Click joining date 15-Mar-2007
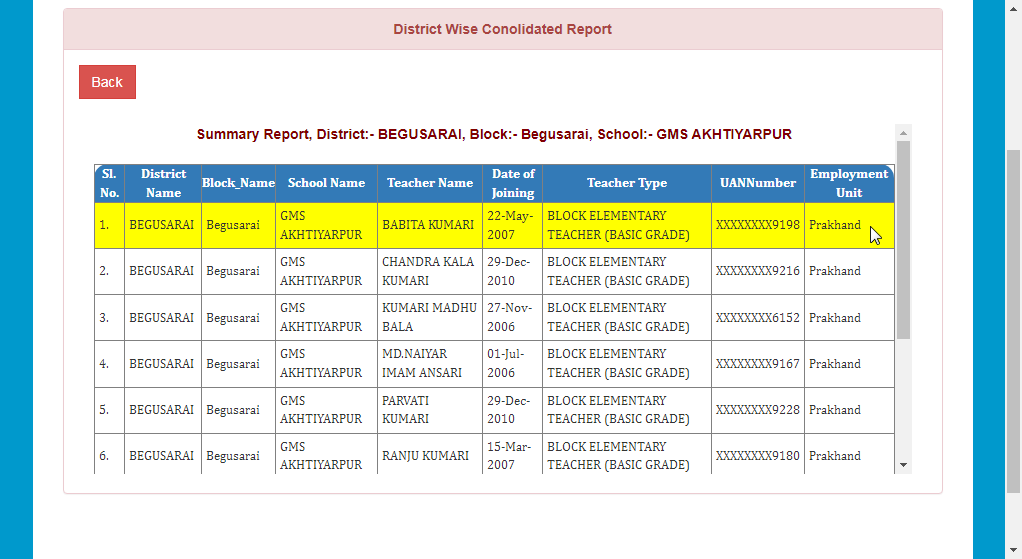This screenshot has width=1022, height=559. point(509,455)
